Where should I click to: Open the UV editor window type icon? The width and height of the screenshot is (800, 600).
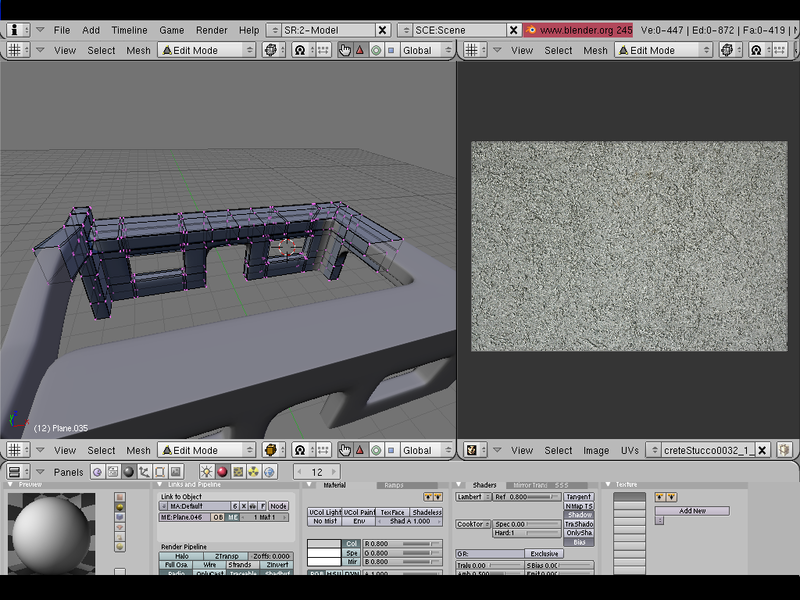471,450
